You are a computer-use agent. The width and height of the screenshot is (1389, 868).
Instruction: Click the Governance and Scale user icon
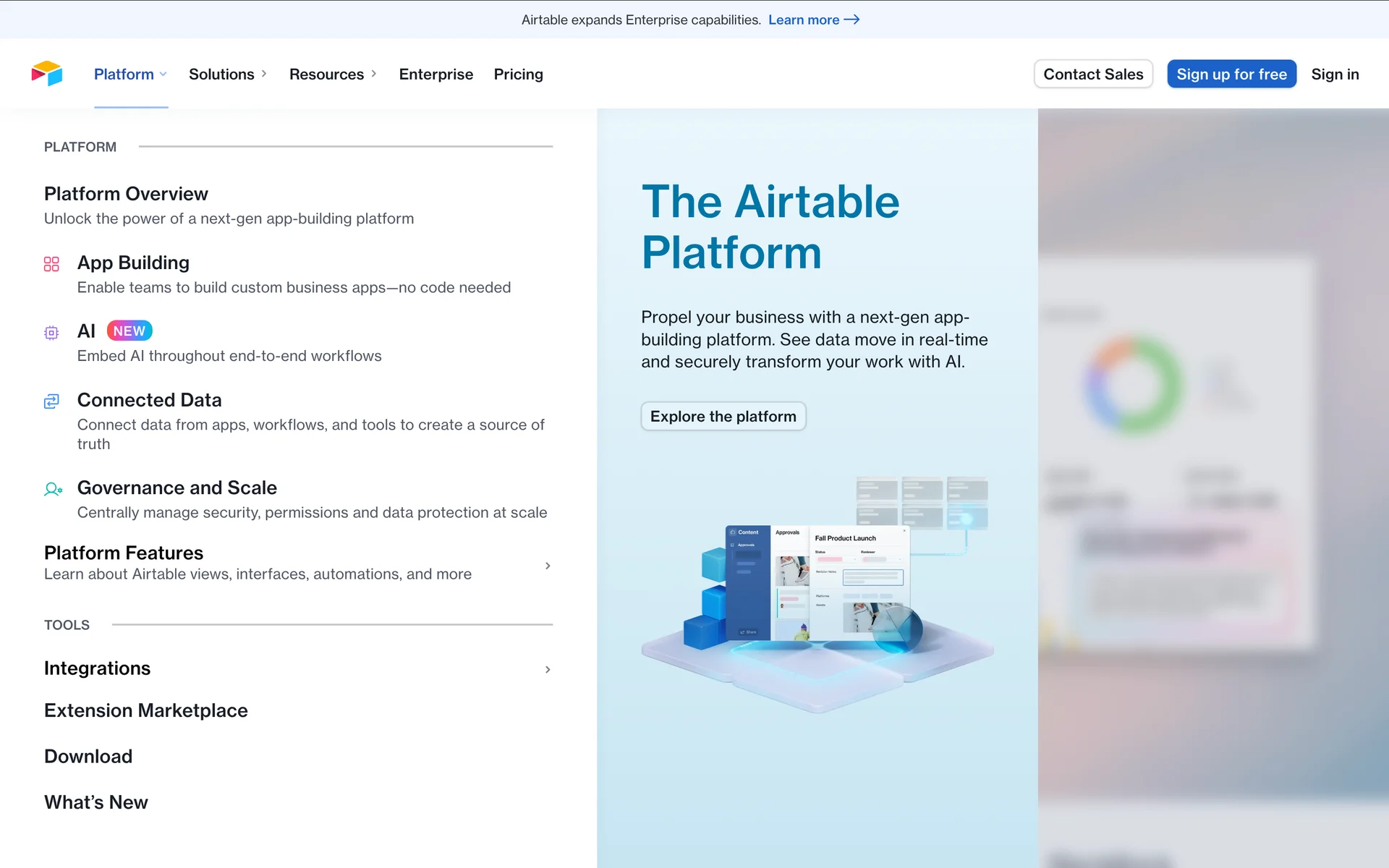[53, 490]
